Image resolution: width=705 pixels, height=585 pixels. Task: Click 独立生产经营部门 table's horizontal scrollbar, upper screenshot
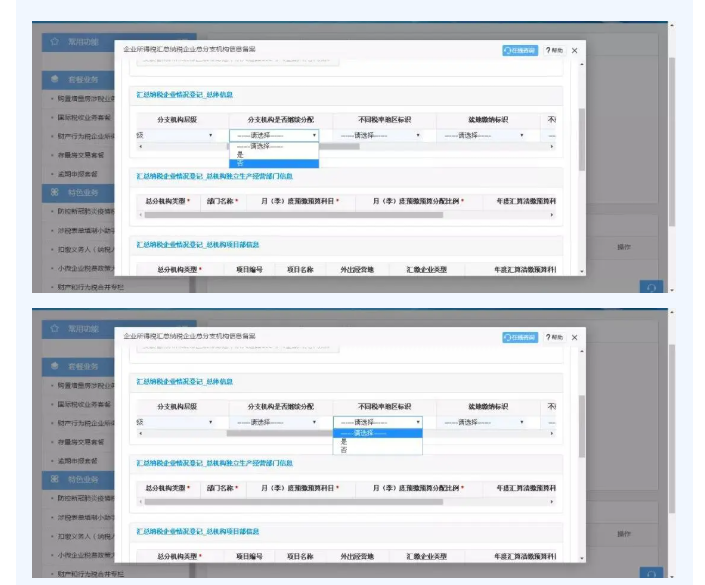[x=294, y=215]
